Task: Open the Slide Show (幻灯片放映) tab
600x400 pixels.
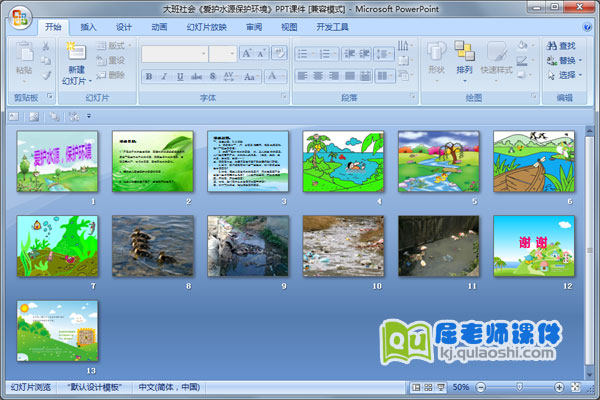Action: [207, 27]
